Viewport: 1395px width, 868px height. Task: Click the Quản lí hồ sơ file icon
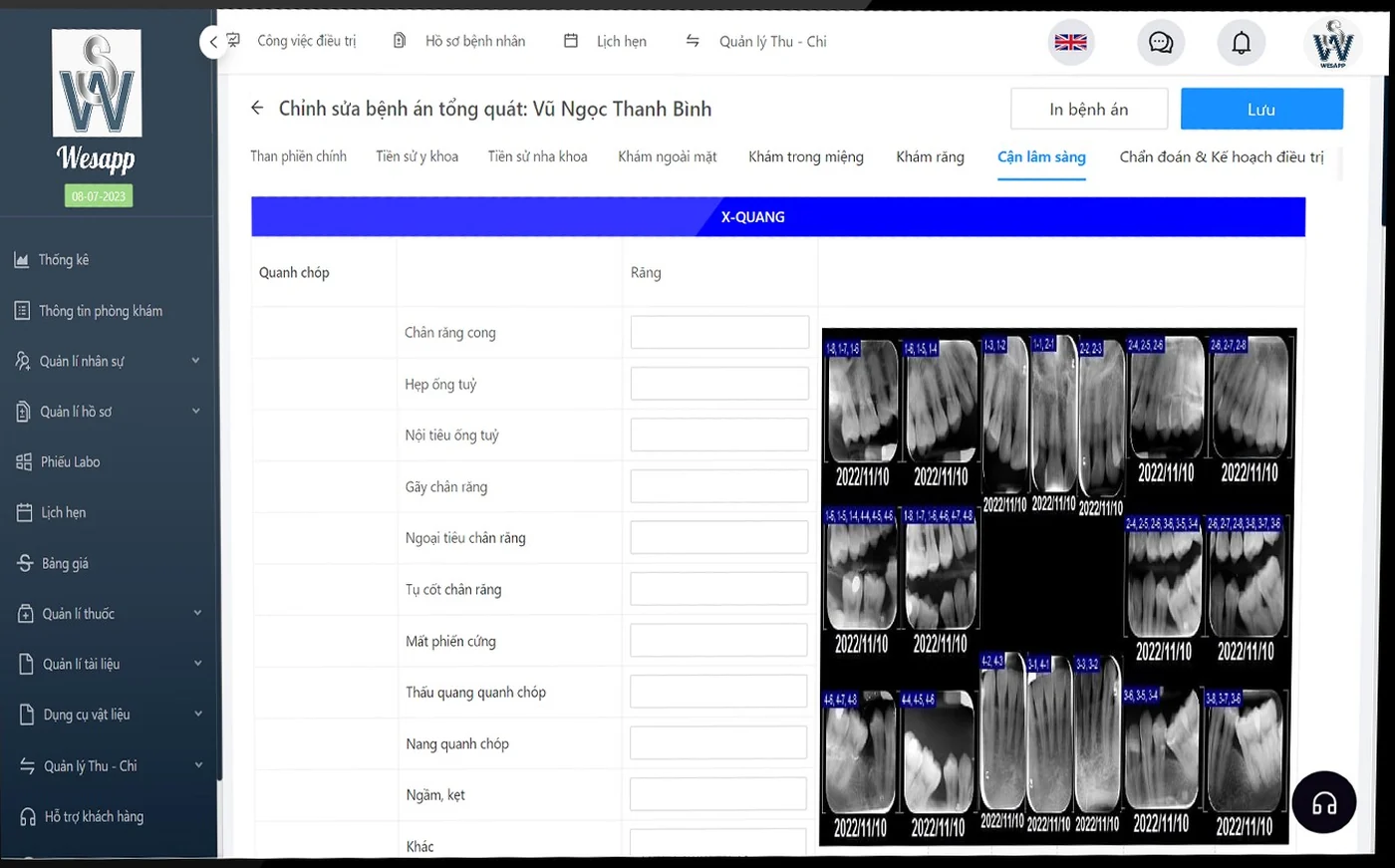pyautogui.click(x=23, y=412)
